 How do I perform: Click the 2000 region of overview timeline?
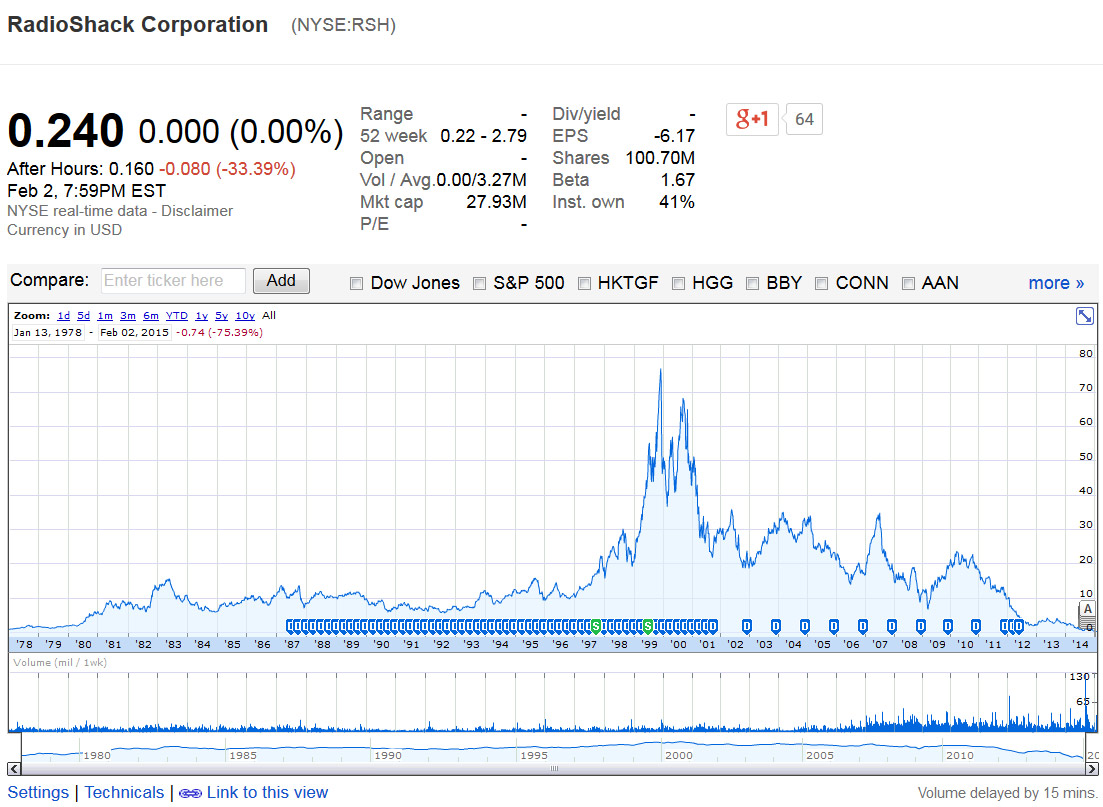(679, 755)
